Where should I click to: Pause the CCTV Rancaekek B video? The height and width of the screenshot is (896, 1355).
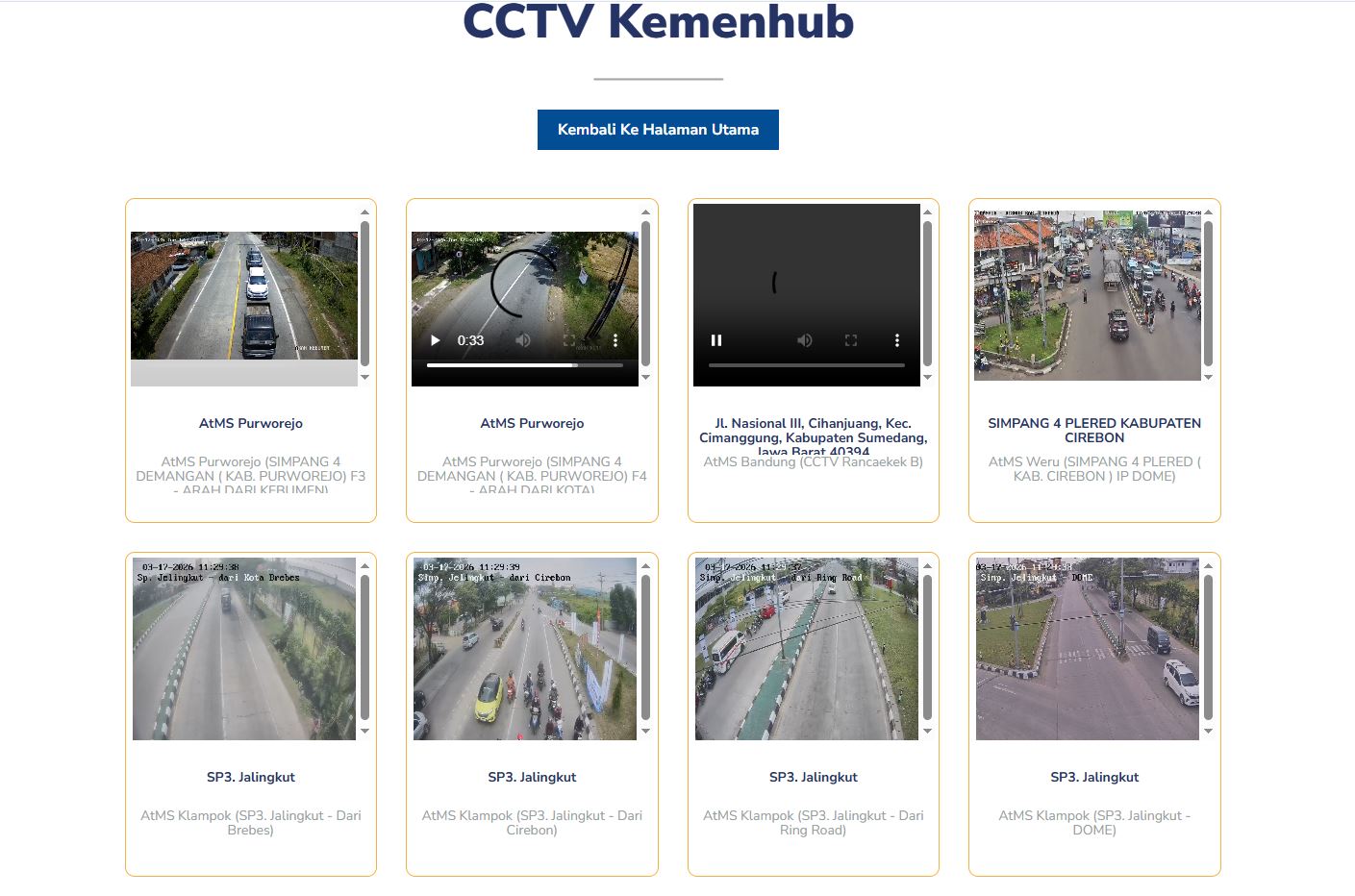click(x=716, y=340)
